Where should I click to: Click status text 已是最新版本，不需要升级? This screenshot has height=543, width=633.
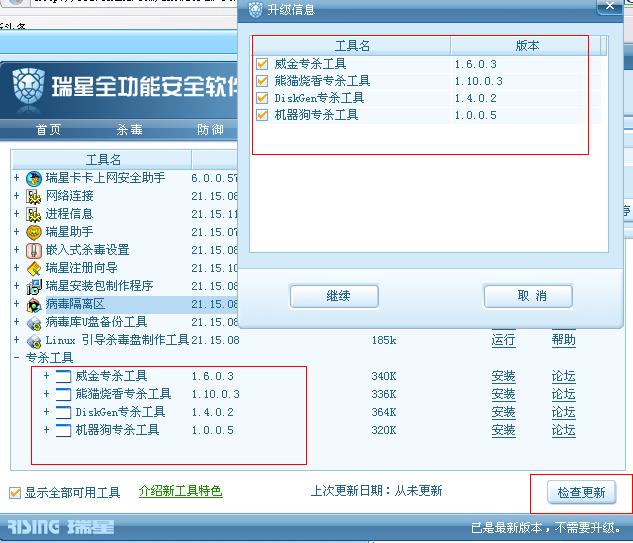pyautogui.click(x=545, y=528)
